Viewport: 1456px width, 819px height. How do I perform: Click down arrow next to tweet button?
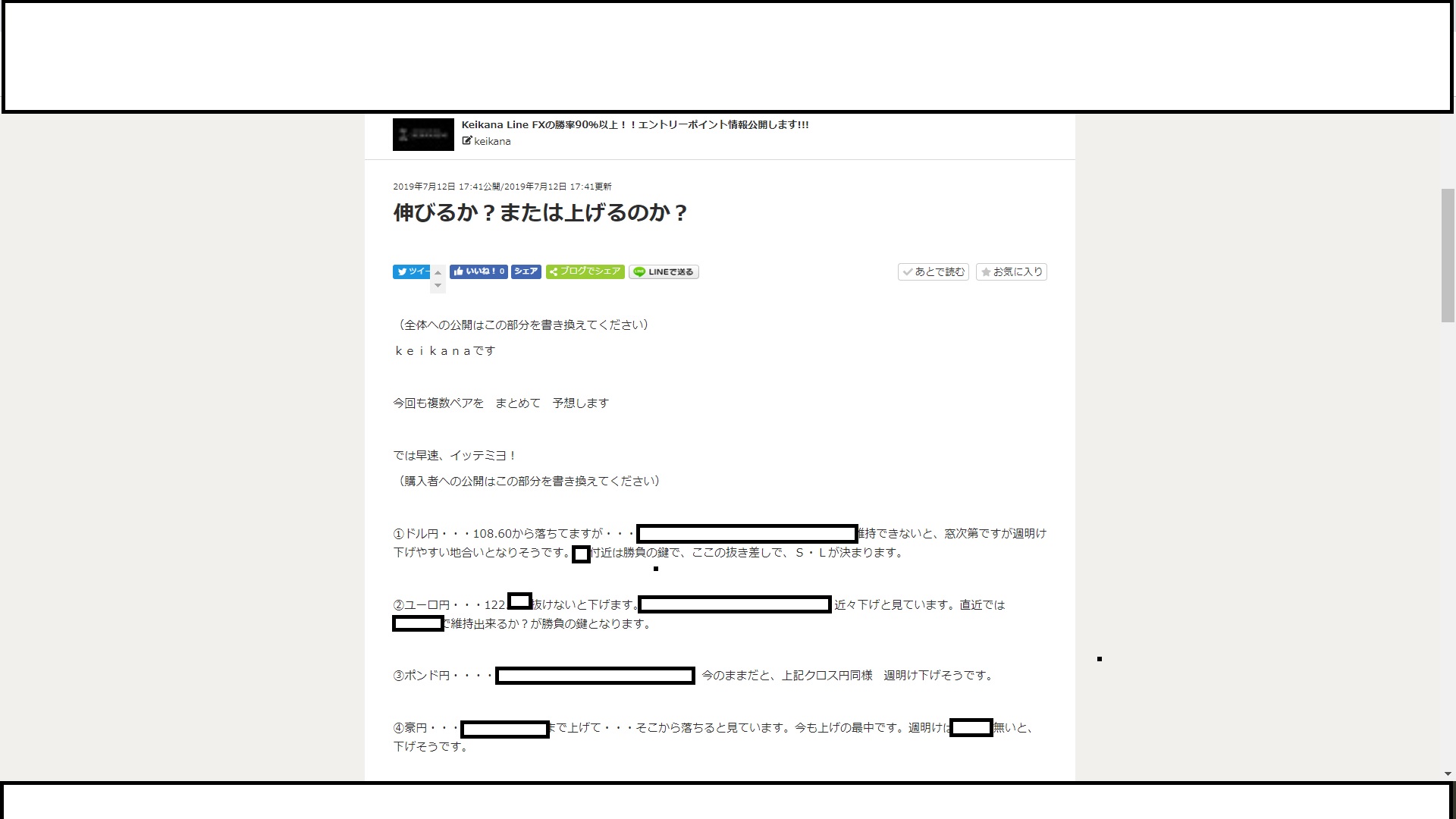tap(438, 286)
